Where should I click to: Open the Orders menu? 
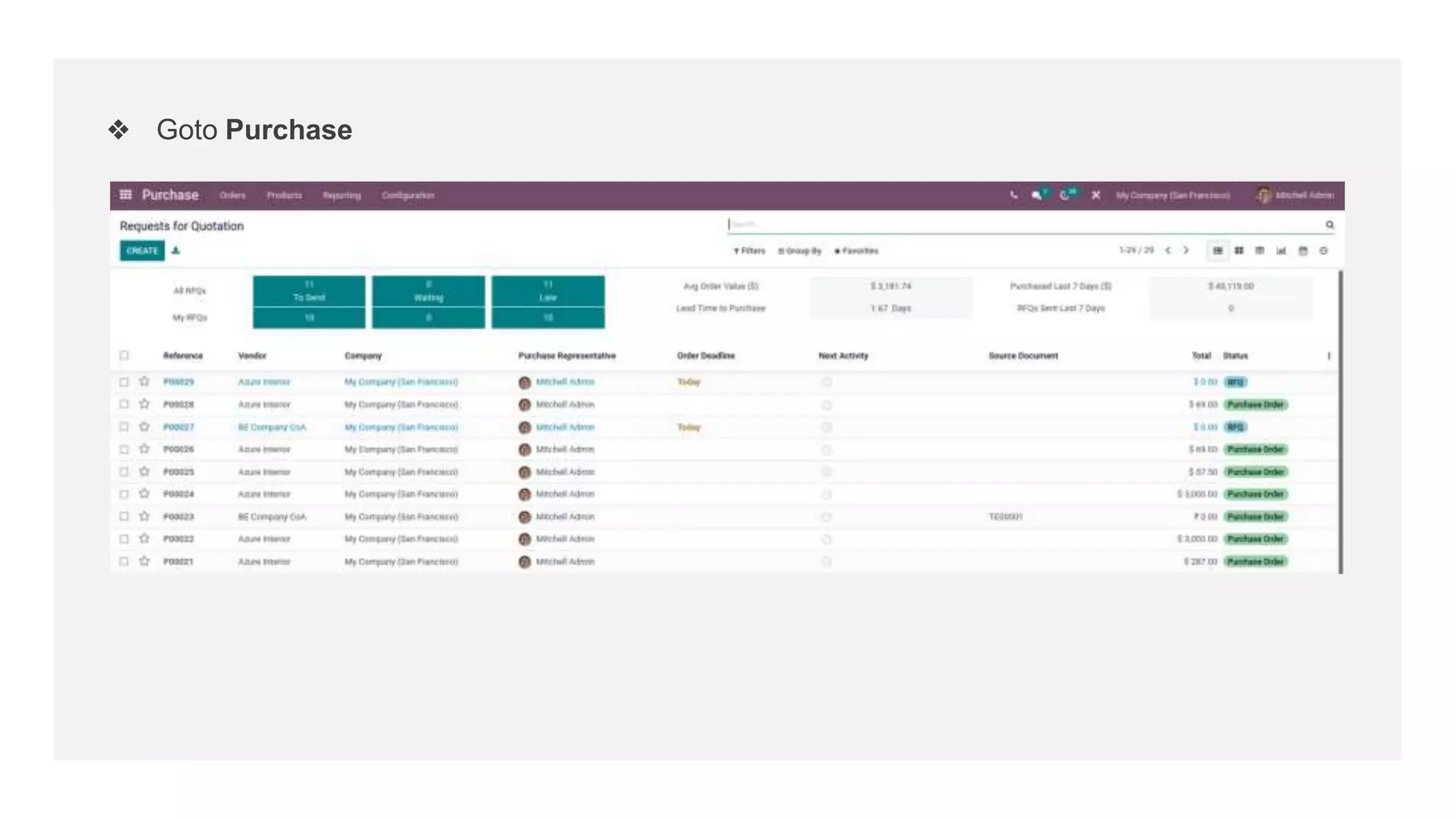point(232,196)
